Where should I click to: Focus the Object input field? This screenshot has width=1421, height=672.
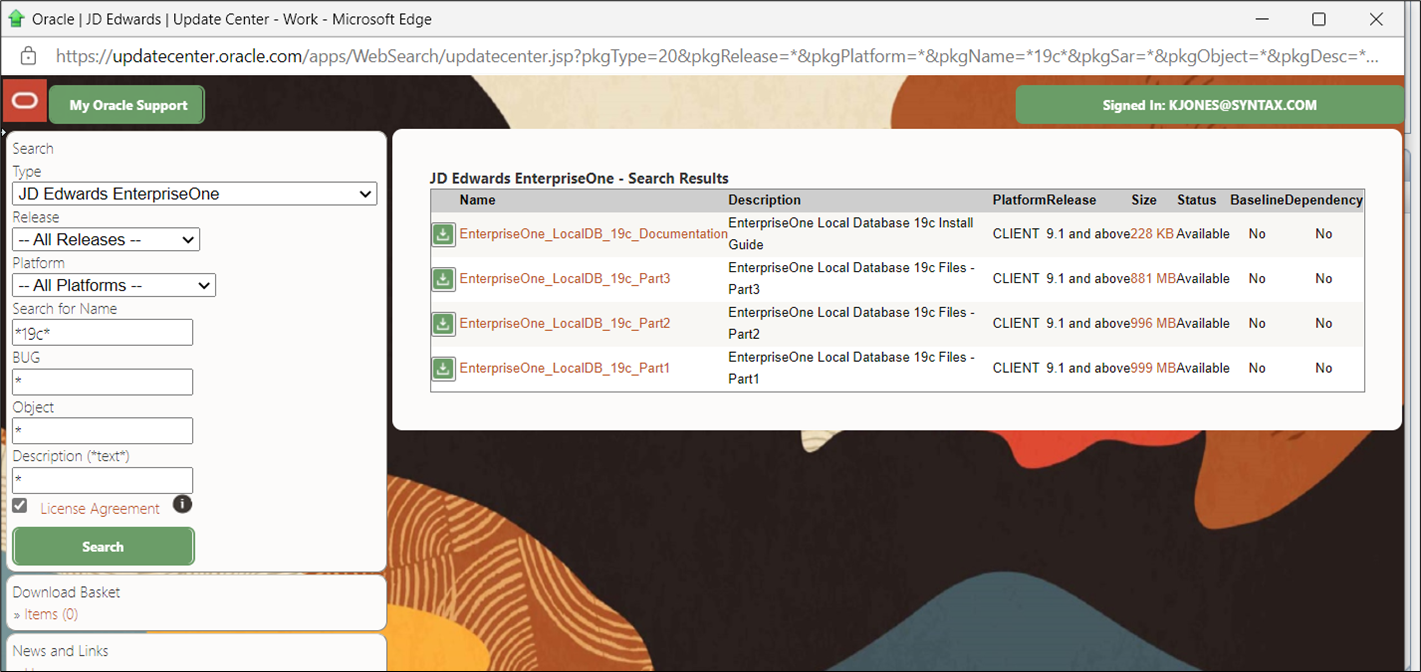tap(102, 431)
